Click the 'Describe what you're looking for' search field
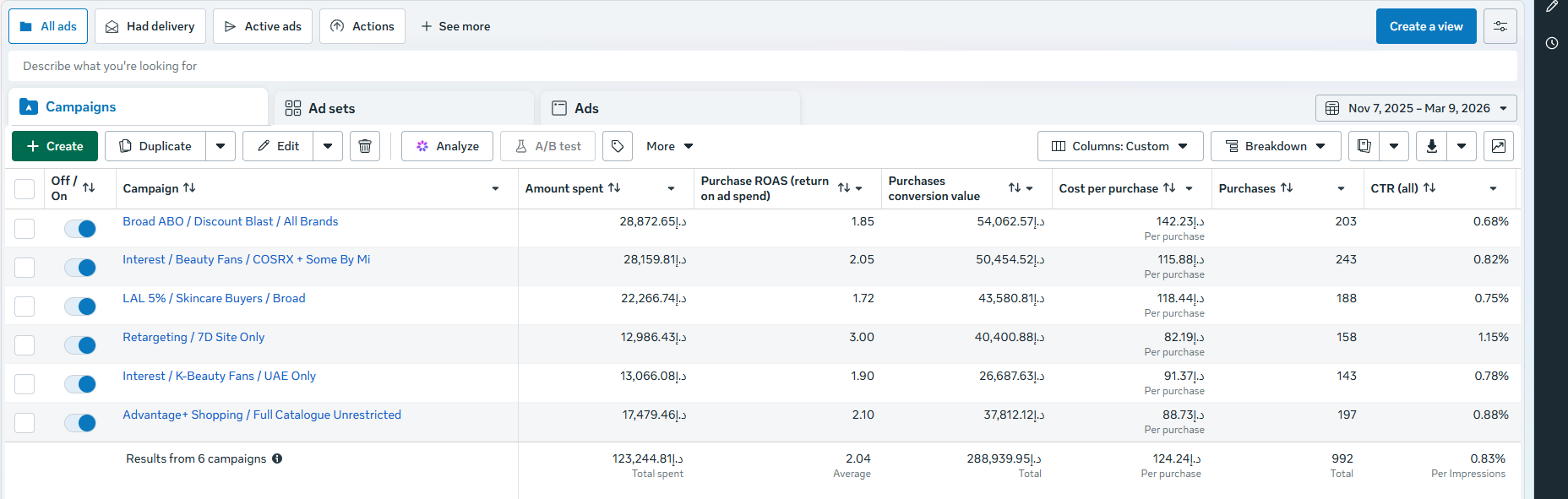Screen dimensions: 1568x499 coord(762,66)
